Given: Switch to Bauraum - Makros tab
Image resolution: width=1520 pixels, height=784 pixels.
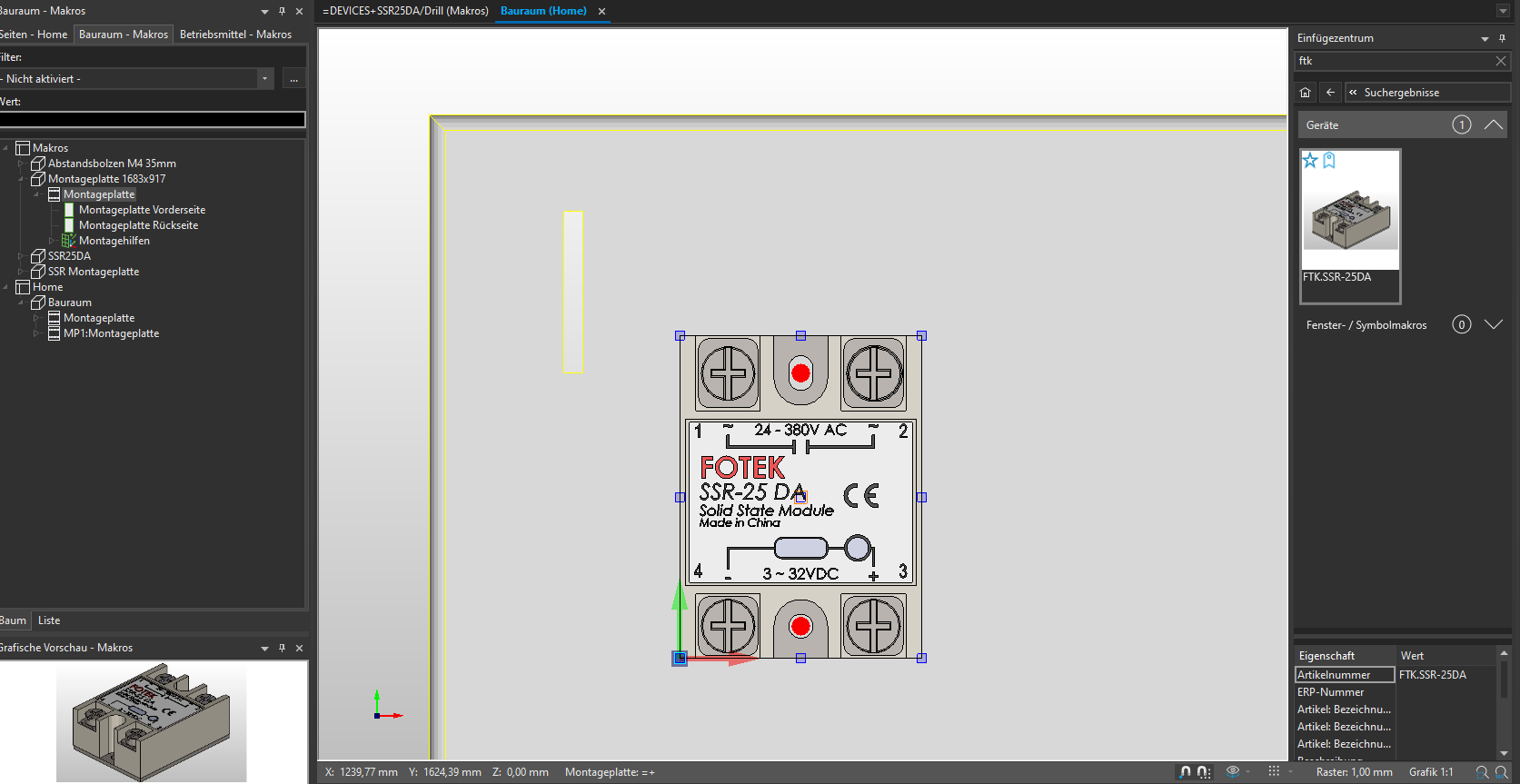Looking at the screenshot, I should tap(124, 35).
